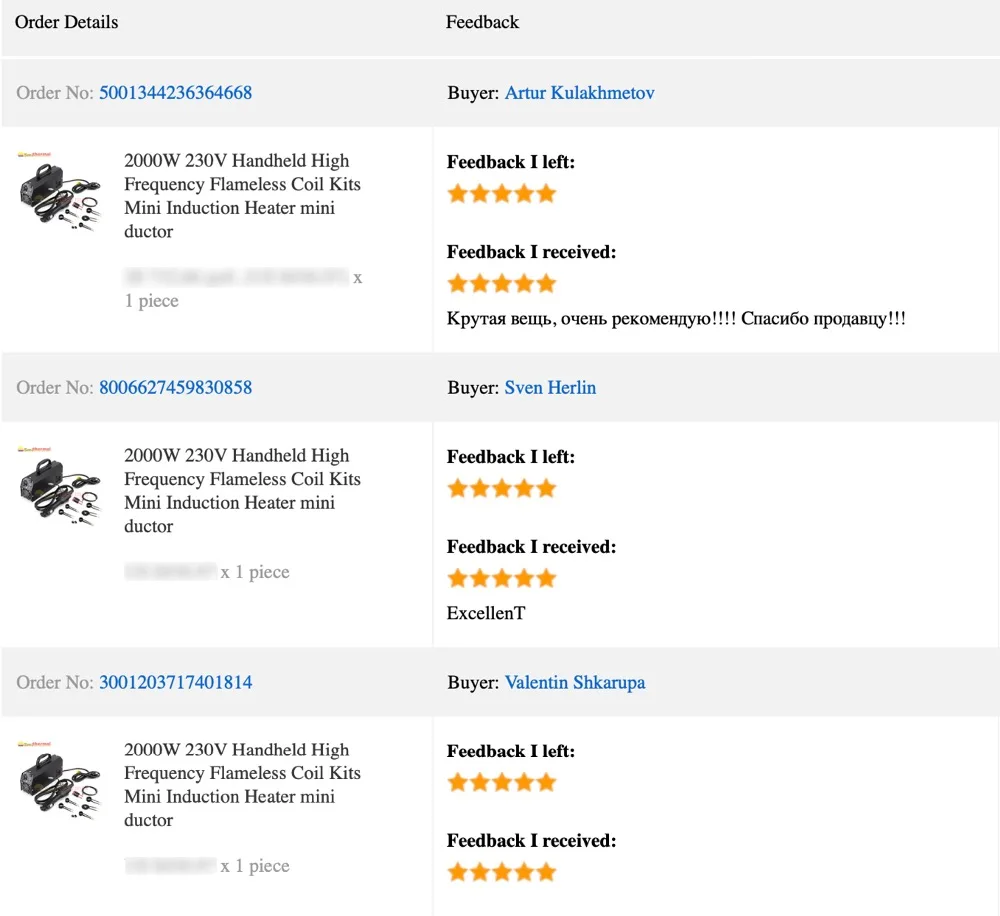Image resolution: width=1000 pixels, height=916 pixels.
Task: Click 'Feedback I left' stars for Sven Herlin
Action: click(501, 488)
